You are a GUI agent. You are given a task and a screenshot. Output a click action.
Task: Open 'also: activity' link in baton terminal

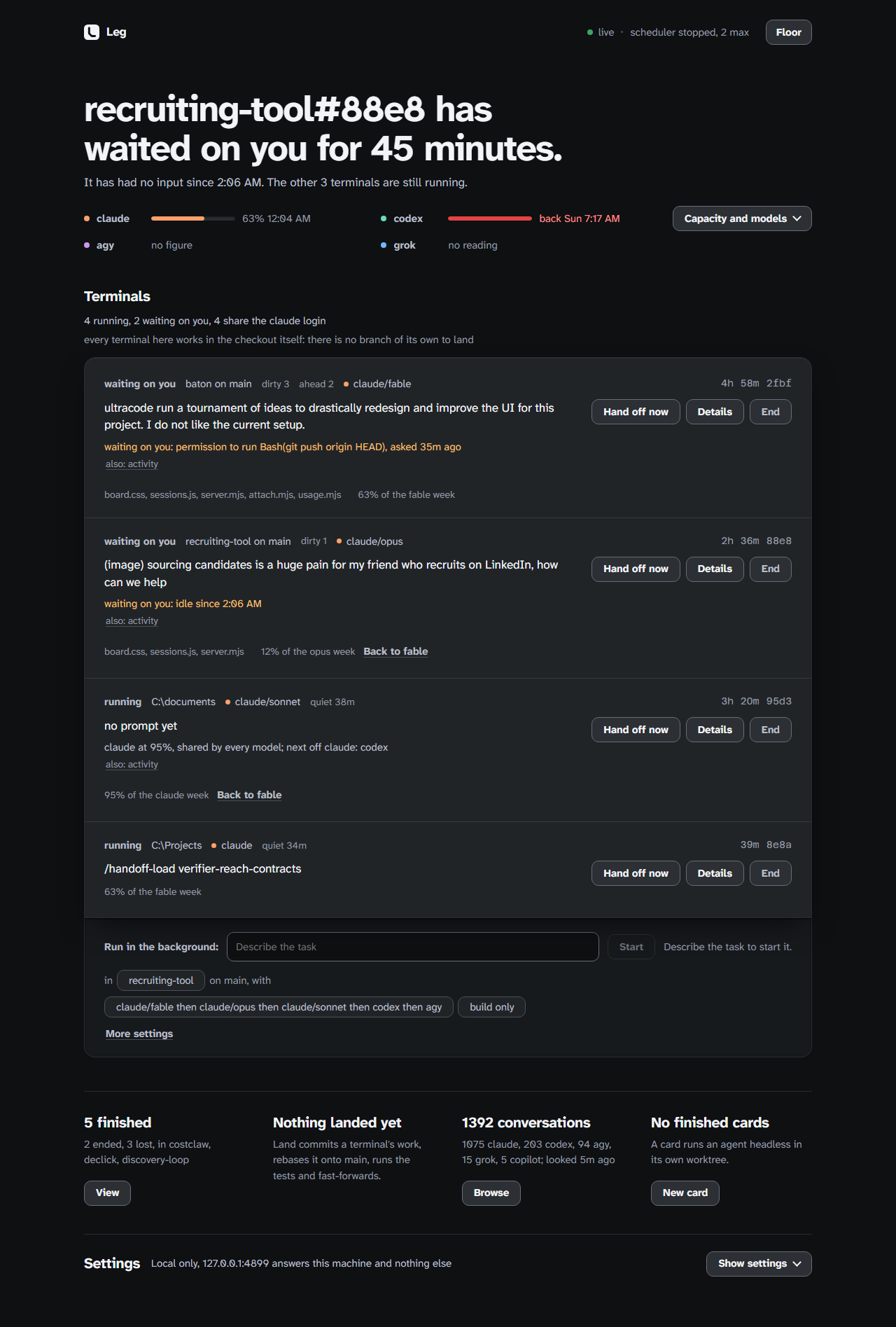[132, 464]
